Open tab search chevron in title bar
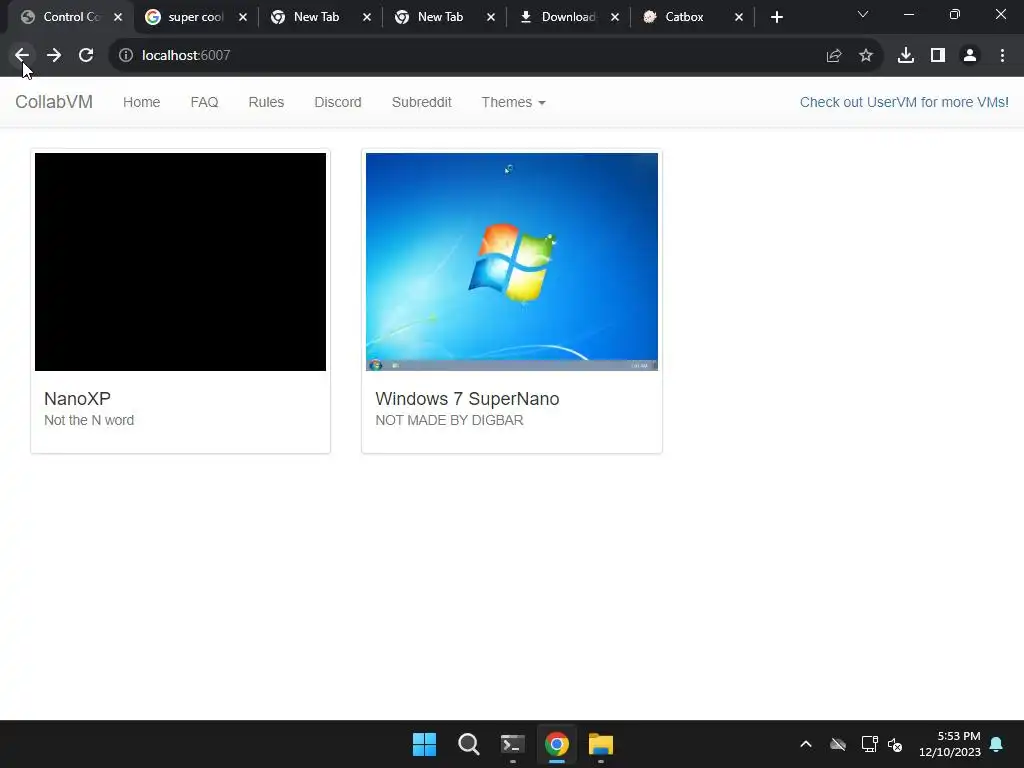 [863, 14]
